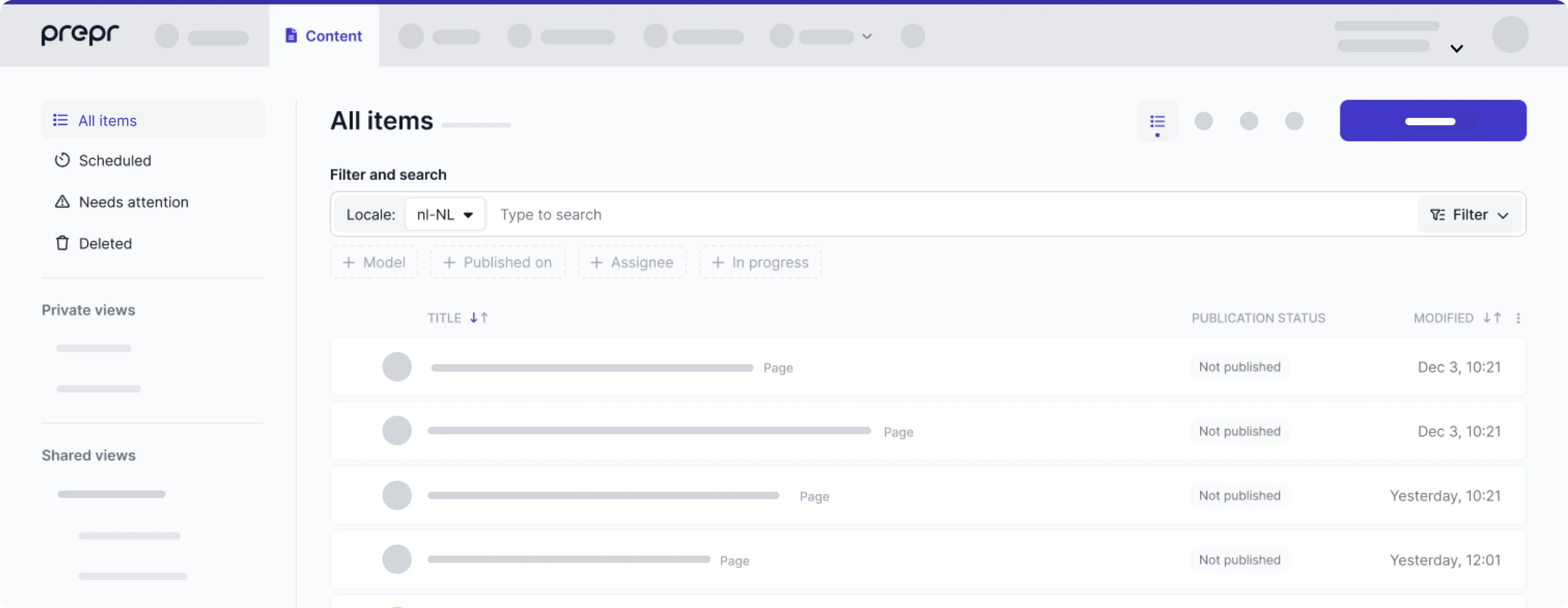The image size is (1568, 608).
Task: Sort by Title column arrows
Action: click(x=479, y=317)
